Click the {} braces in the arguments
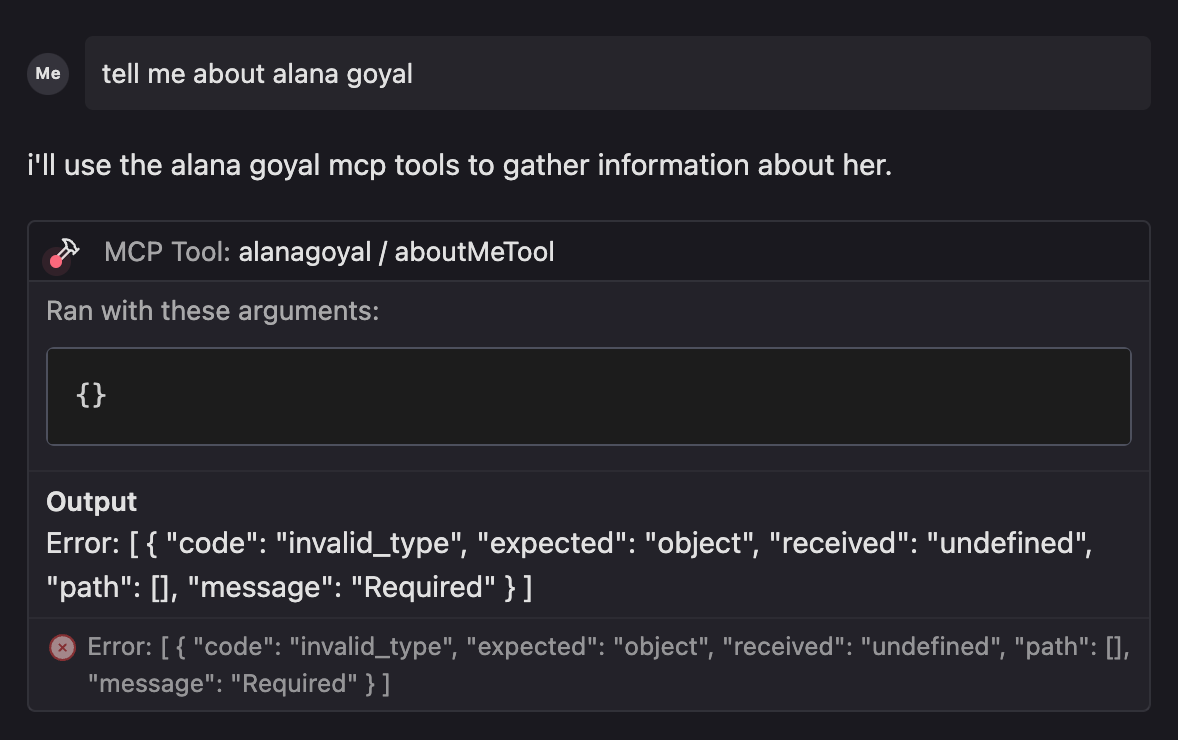 click(x=90, y=395)
